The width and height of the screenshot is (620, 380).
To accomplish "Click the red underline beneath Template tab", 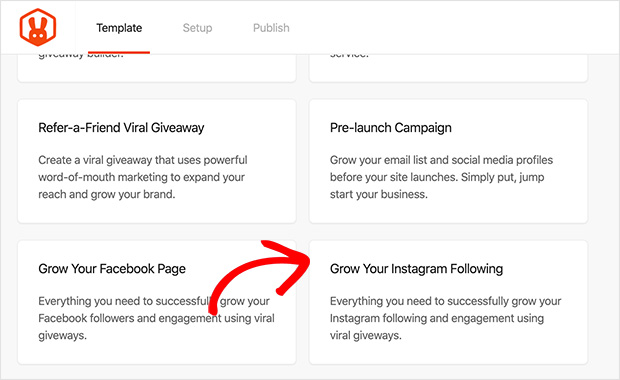I will point(119,52).
